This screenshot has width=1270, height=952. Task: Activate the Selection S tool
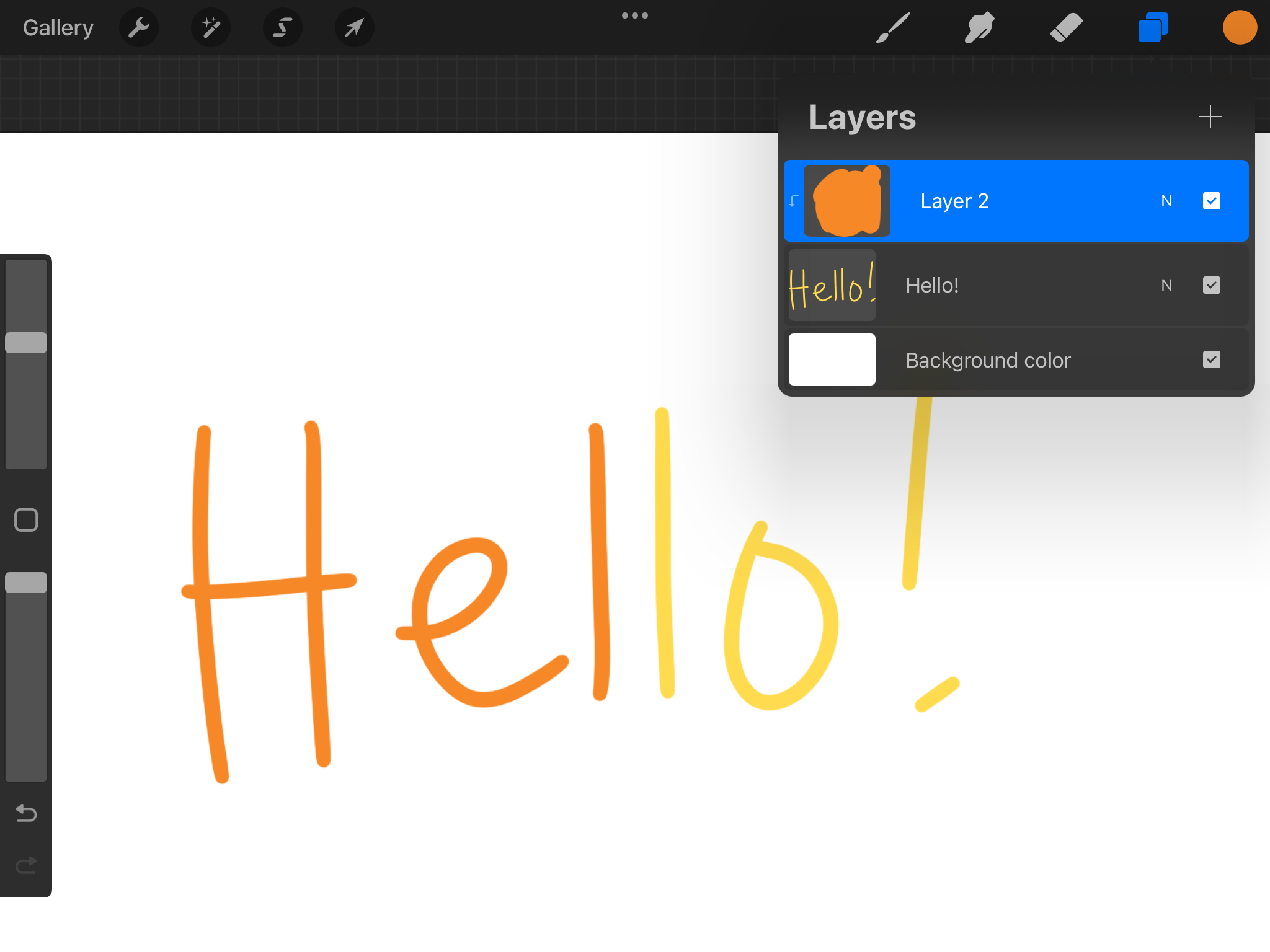pyautogui.click(x=283, y=28)
